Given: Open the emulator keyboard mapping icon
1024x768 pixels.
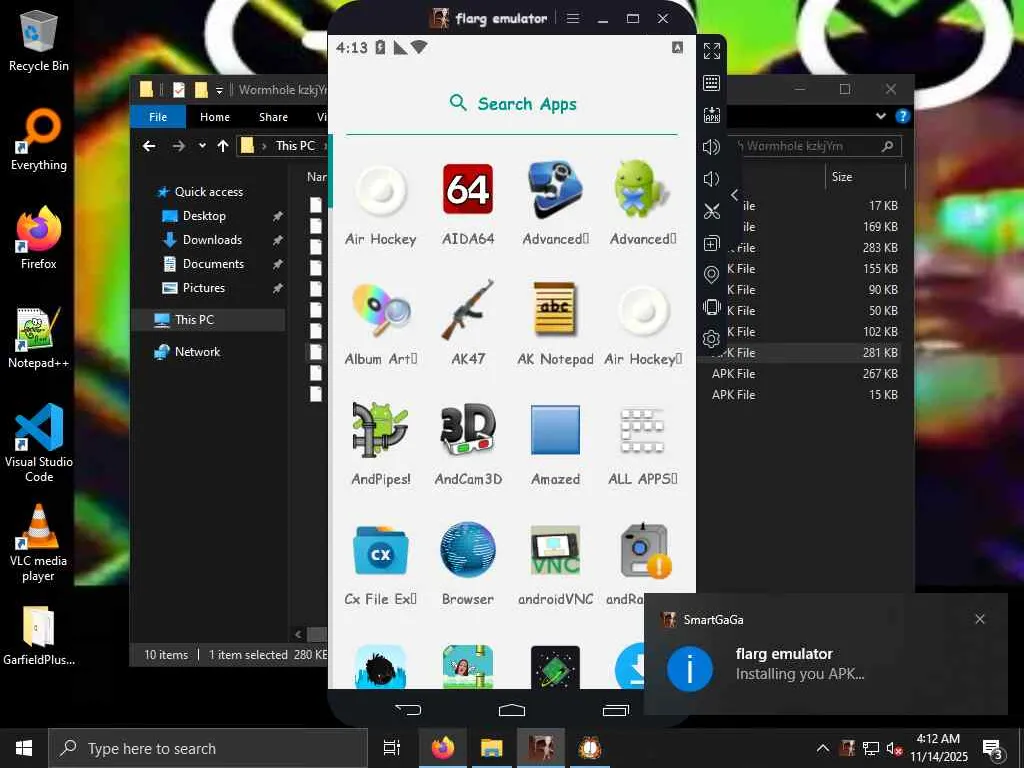Looking at the screenshot, I should (x=711, y=83).
